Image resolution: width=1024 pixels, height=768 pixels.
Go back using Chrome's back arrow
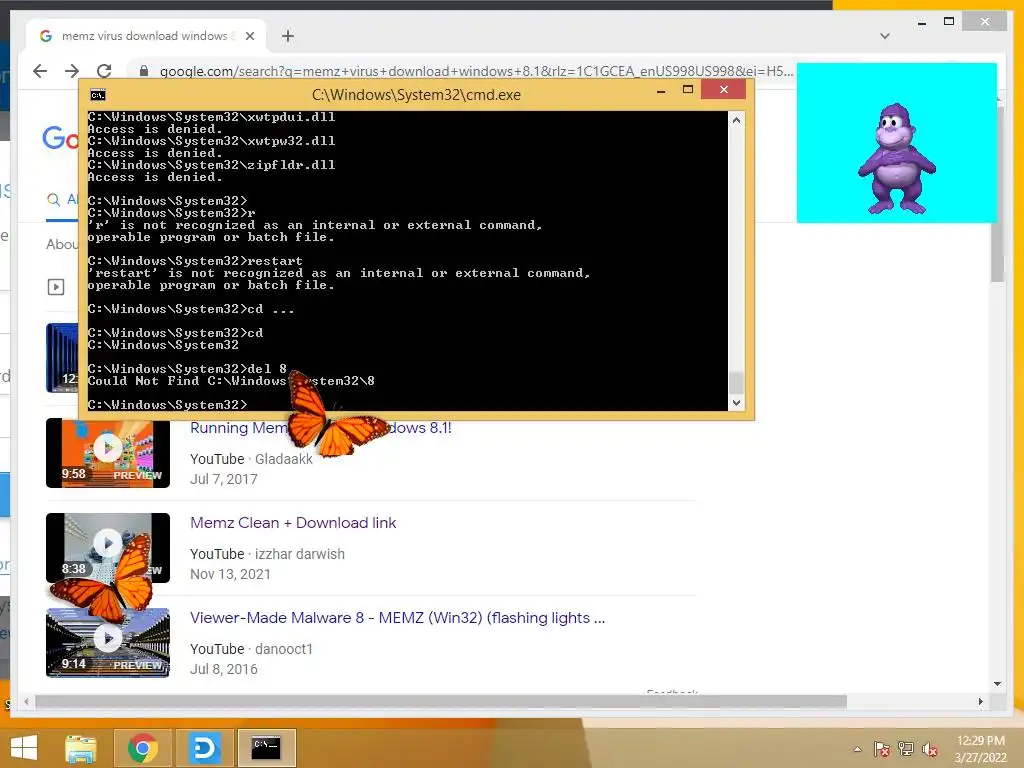point(40,71)
